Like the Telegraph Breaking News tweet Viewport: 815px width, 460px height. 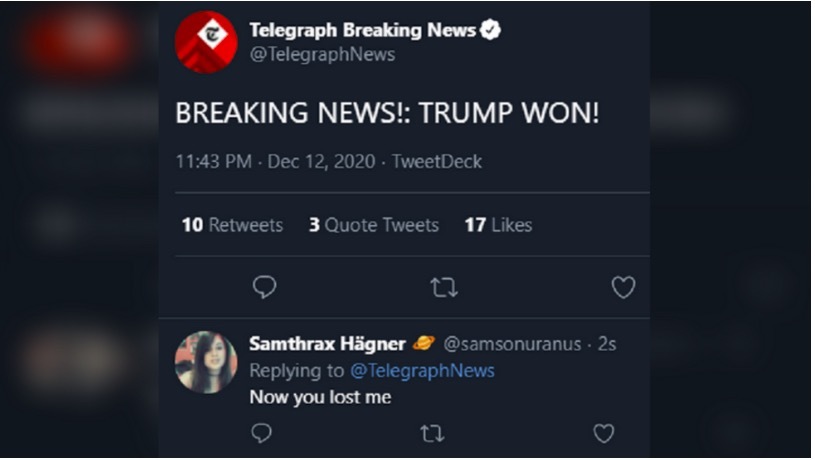click(x=623, y=288)
